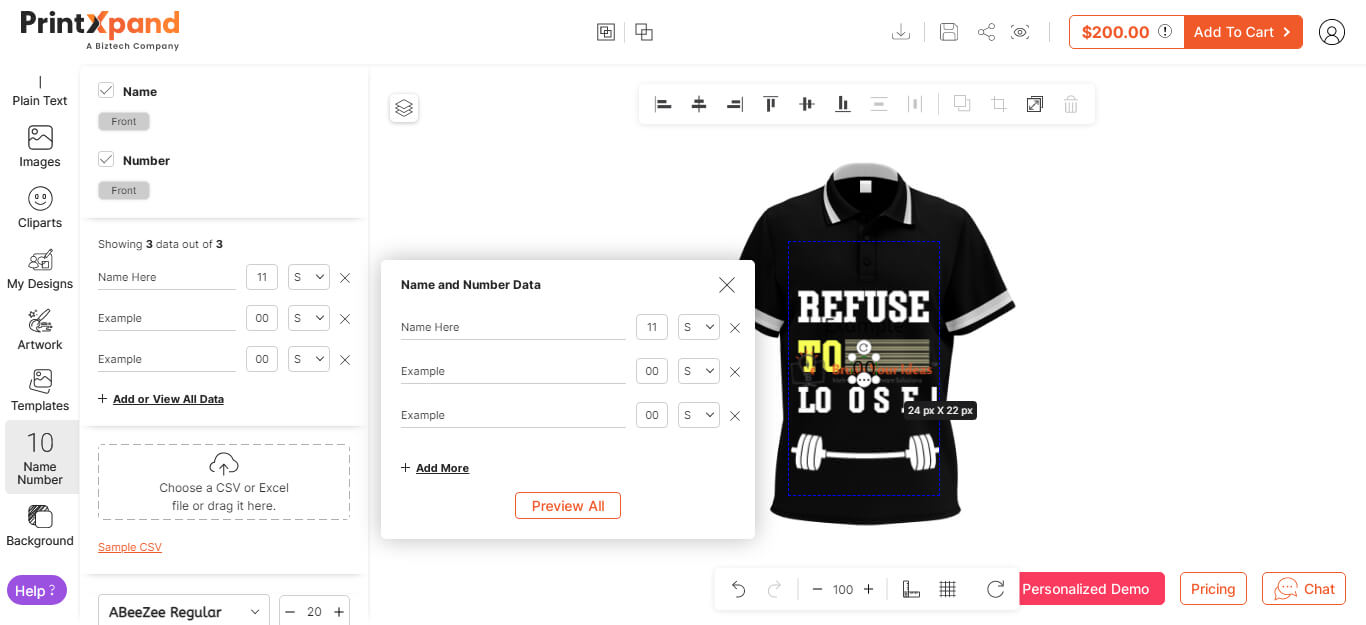Open the Sample CSV link
This screenshot has width=1366, height=625.
click(x=130, y=547)
